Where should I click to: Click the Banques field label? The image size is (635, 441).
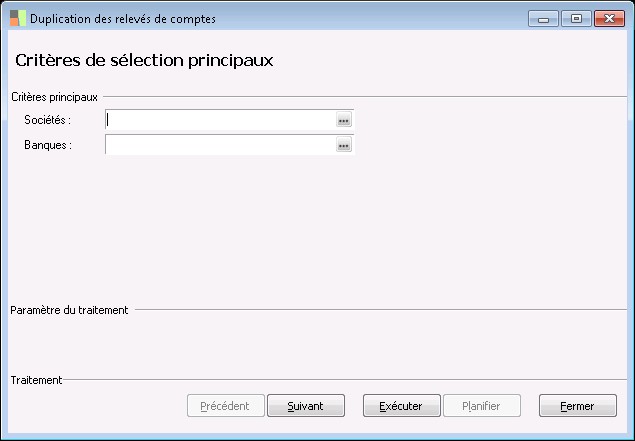tap(48, 145)
